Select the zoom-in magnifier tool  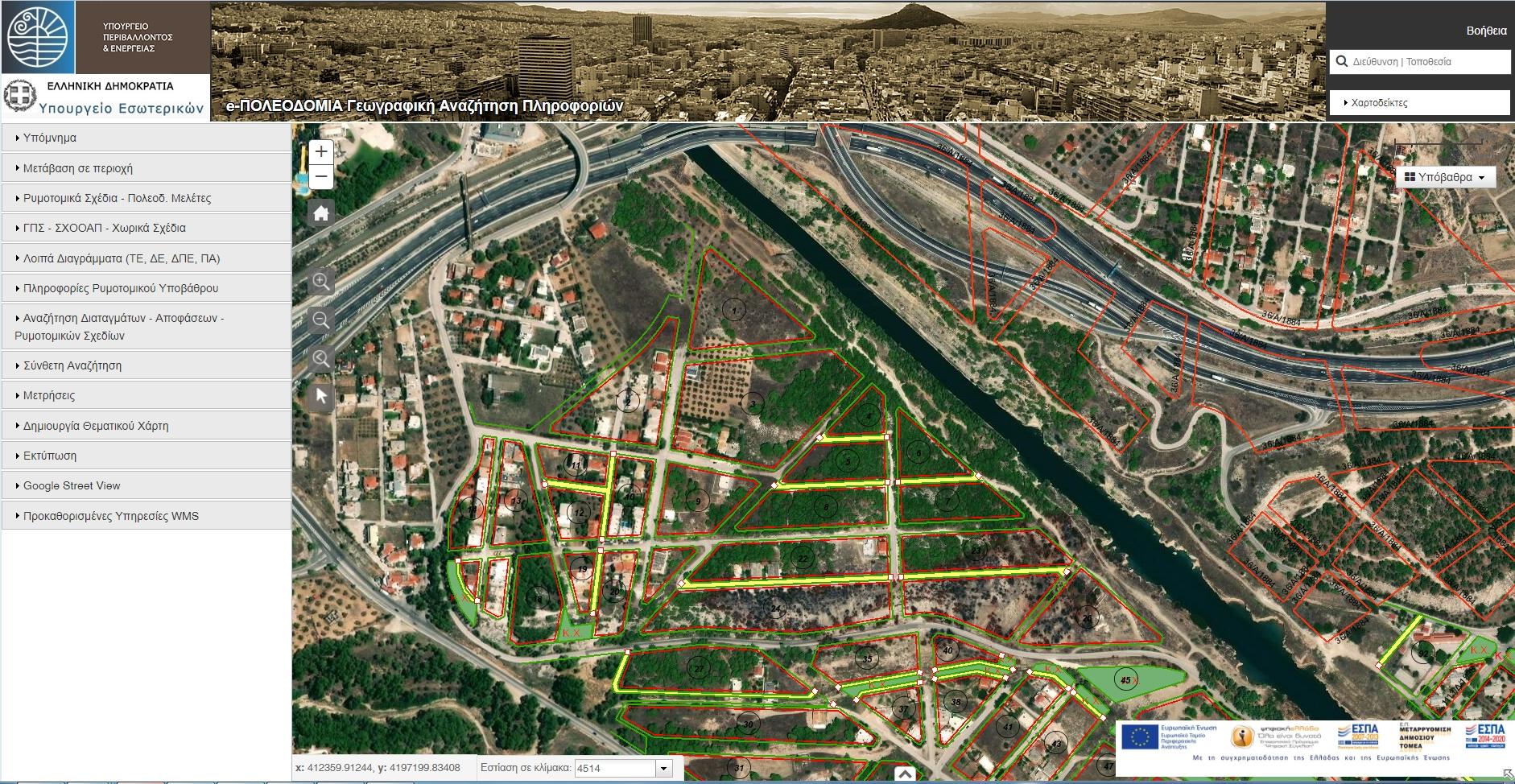pyautogui.click(x=321, y=282)
